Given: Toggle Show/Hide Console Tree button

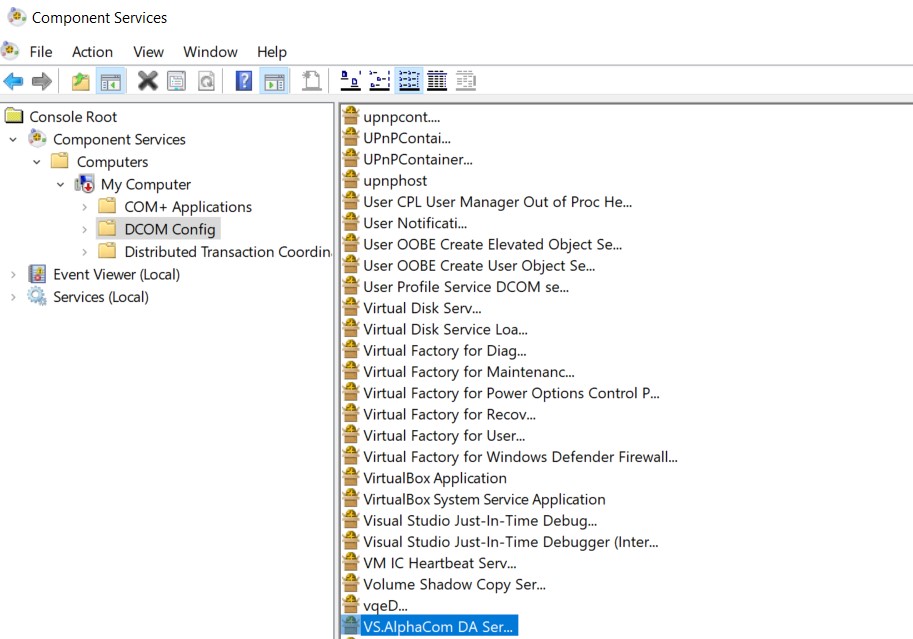Looking at the screenshot, I should click(x=111, y=81).
